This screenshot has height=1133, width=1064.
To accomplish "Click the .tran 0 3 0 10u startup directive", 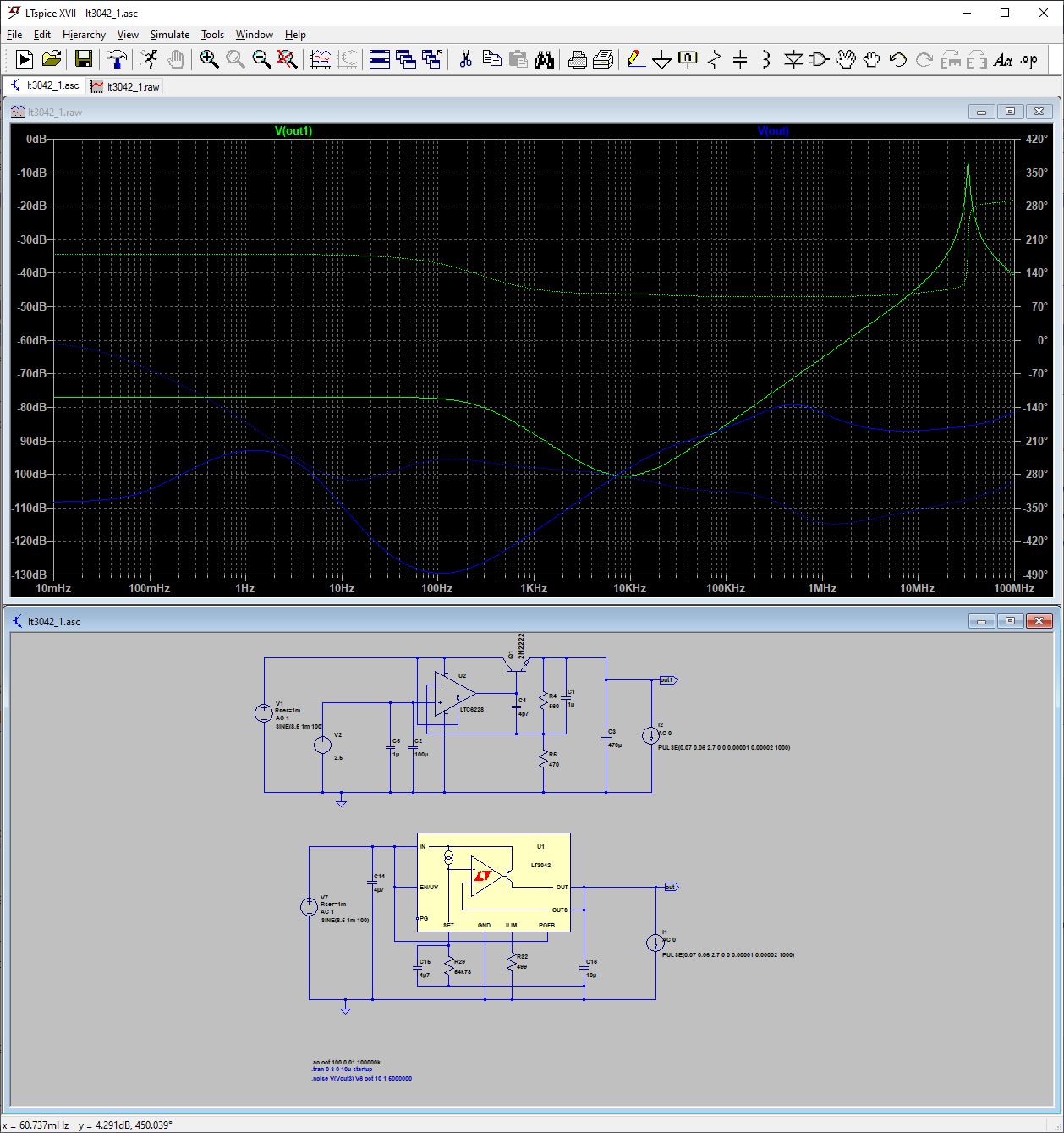I will pyautogui.click(x=342, y=1070).
